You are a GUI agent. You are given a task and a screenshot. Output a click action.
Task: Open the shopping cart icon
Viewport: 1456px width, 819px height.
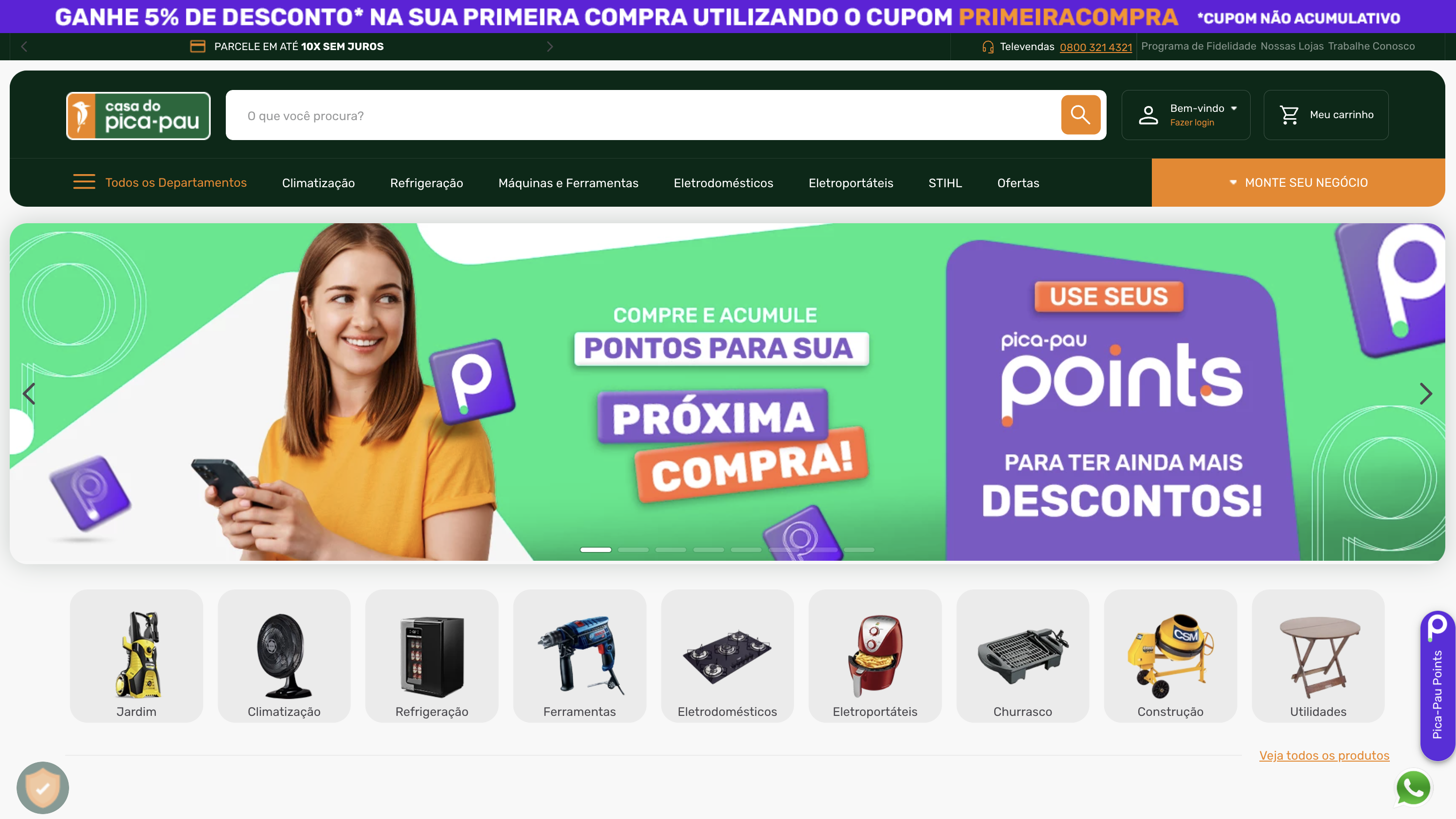coord(1289,115)
